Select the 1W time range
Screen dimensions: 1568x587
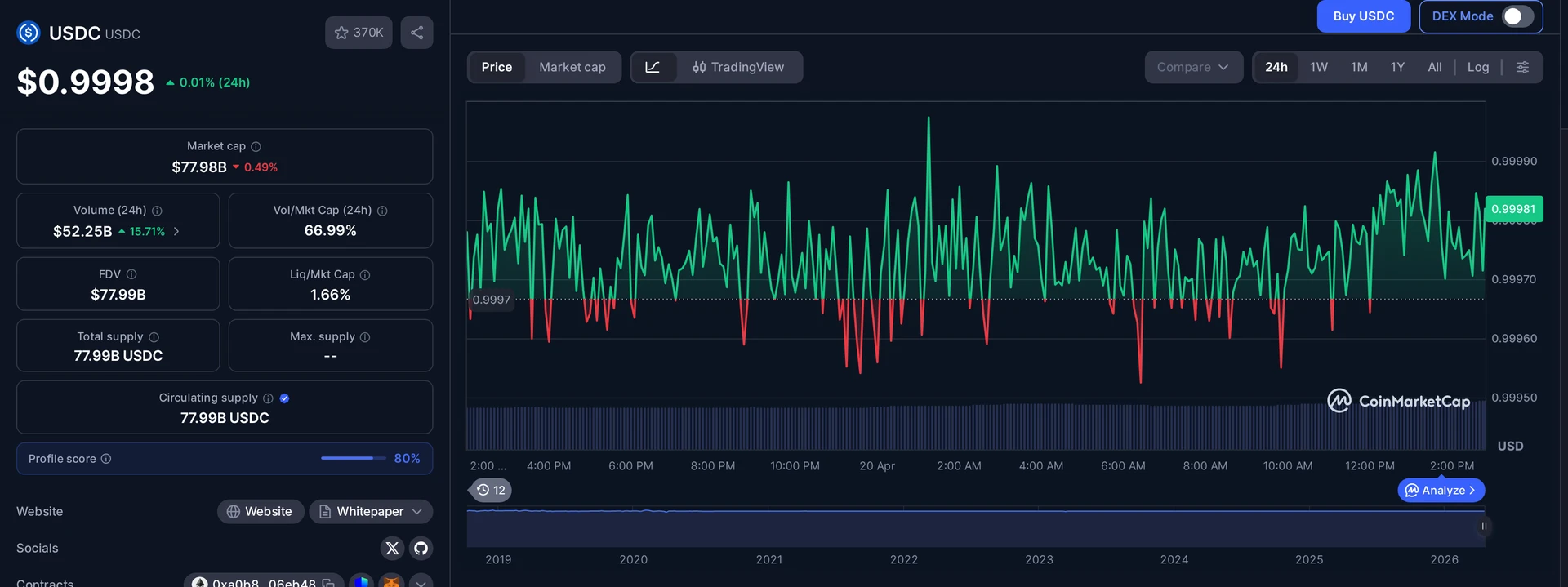1319,68
